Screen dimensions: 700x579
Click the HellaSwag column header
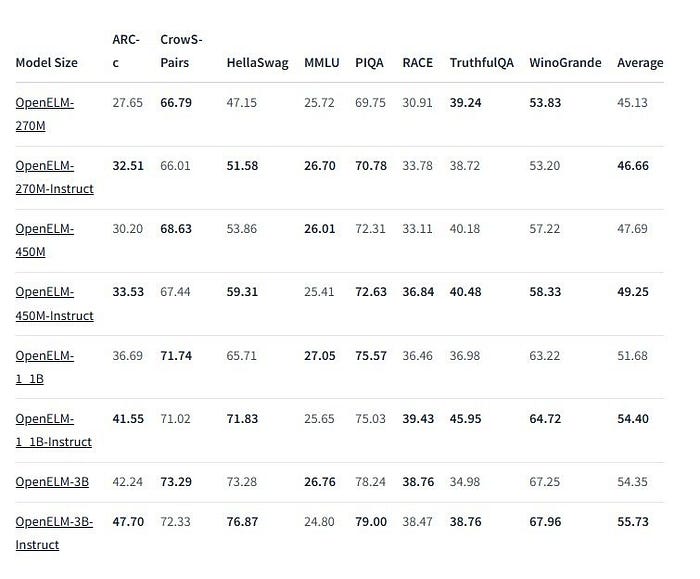pos(257,62)
